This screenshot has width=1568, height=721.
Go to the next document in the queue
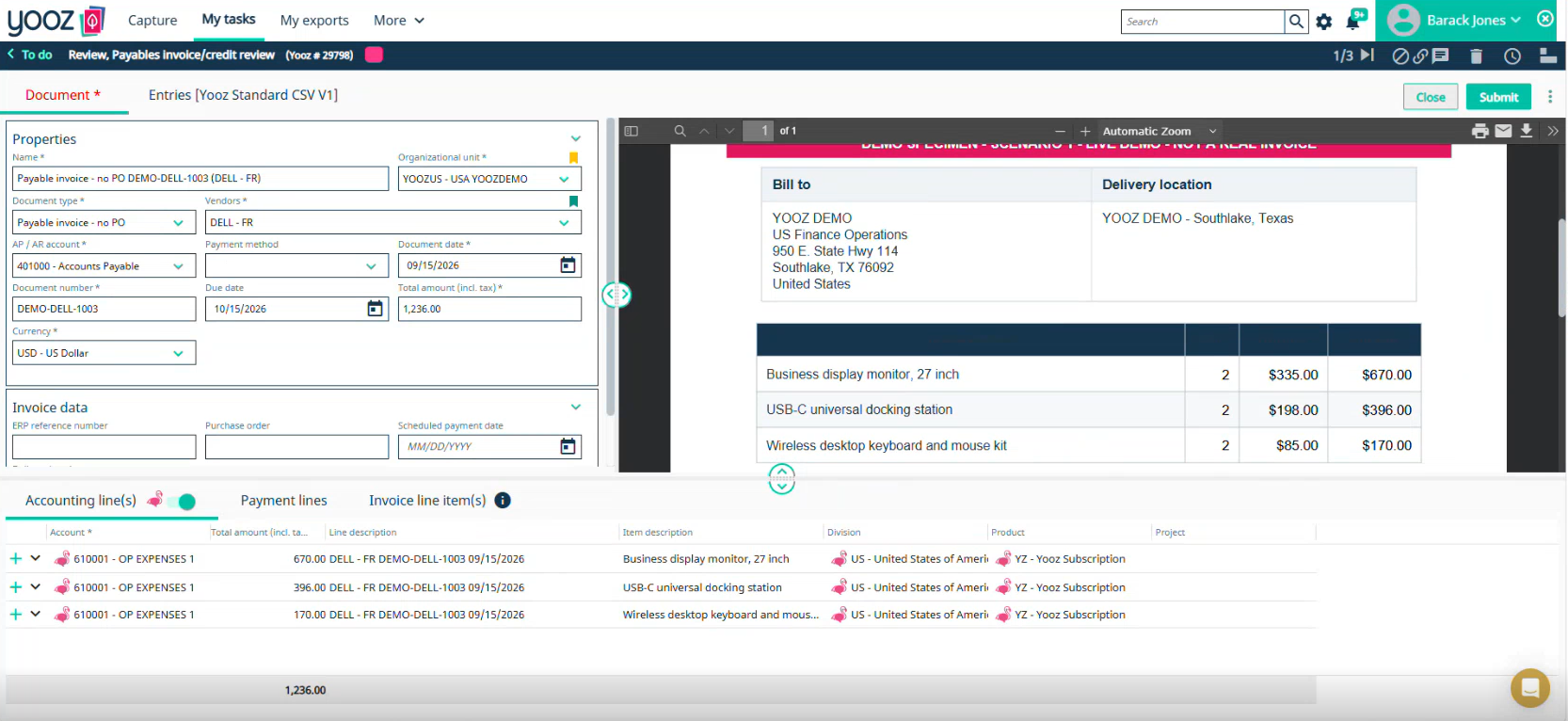pyautogui.click(x=1368, y=56)
